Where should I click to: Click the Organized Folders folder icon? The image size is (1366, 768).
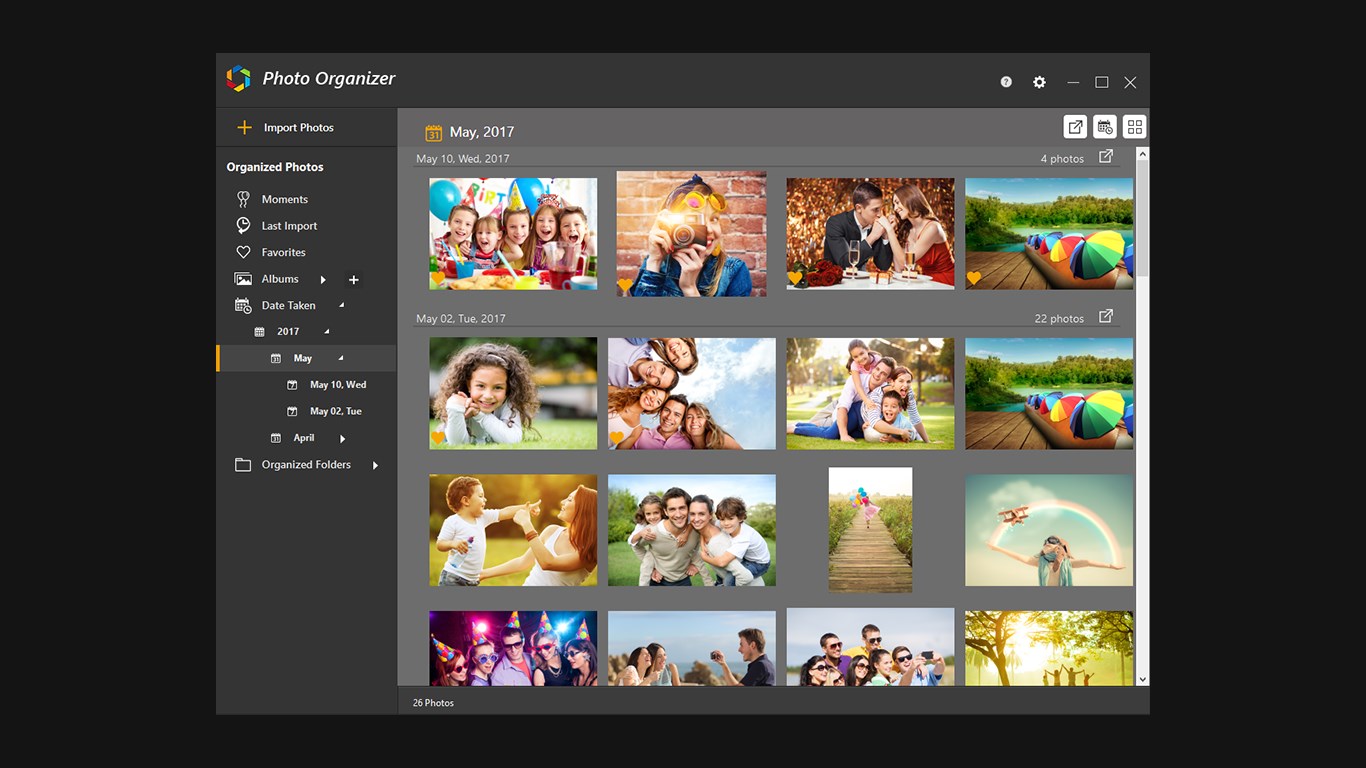[243, 465]
